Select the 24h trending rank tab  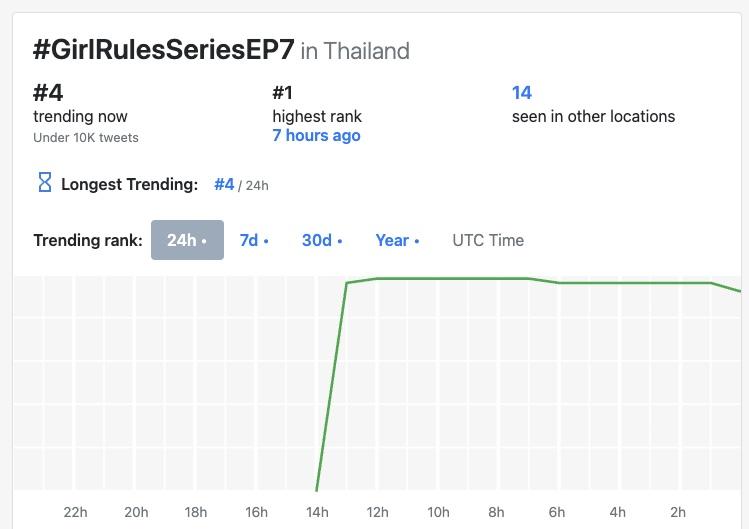click(x=187, y=240)
